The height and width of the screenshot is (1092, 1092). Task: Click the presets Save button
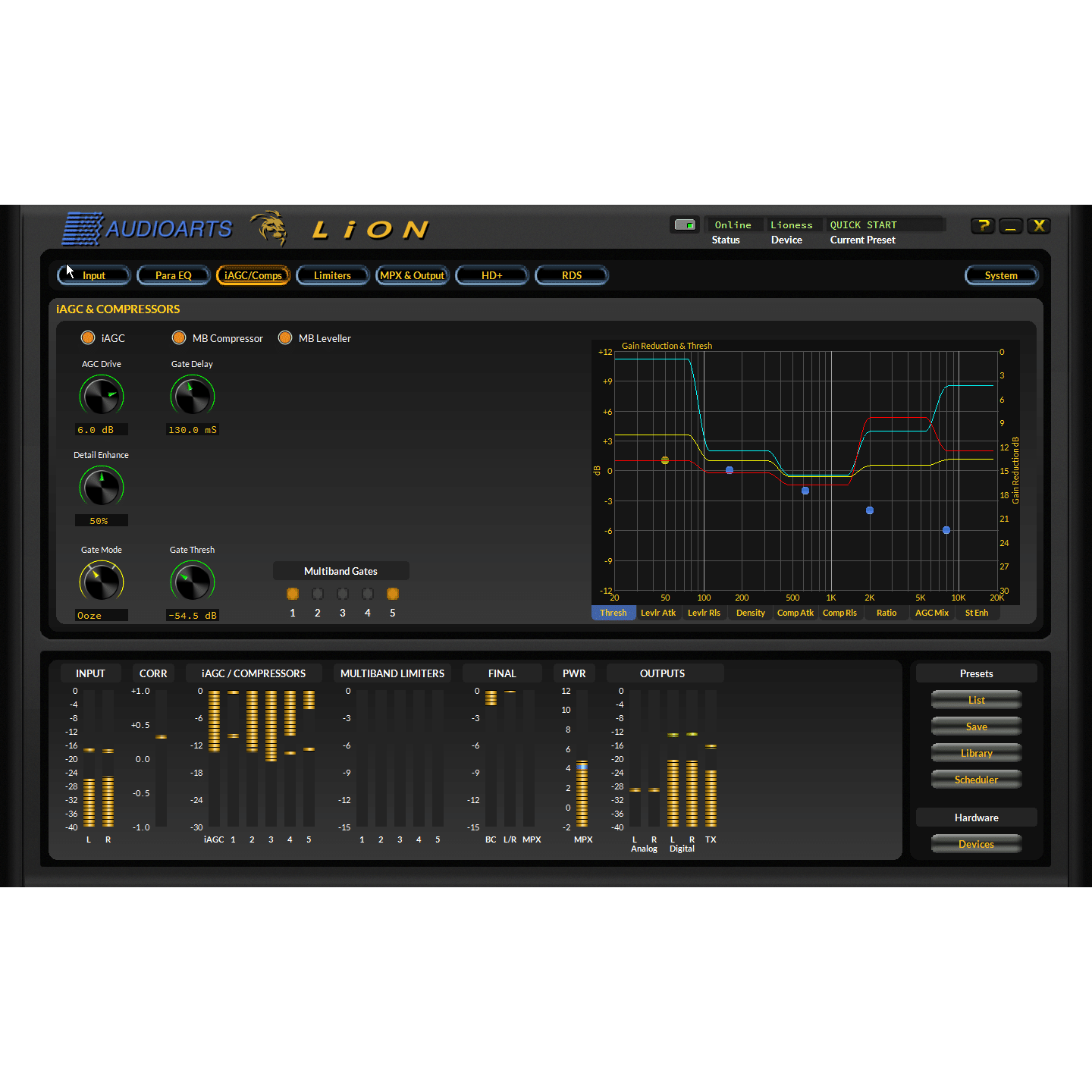click(977, 726)
